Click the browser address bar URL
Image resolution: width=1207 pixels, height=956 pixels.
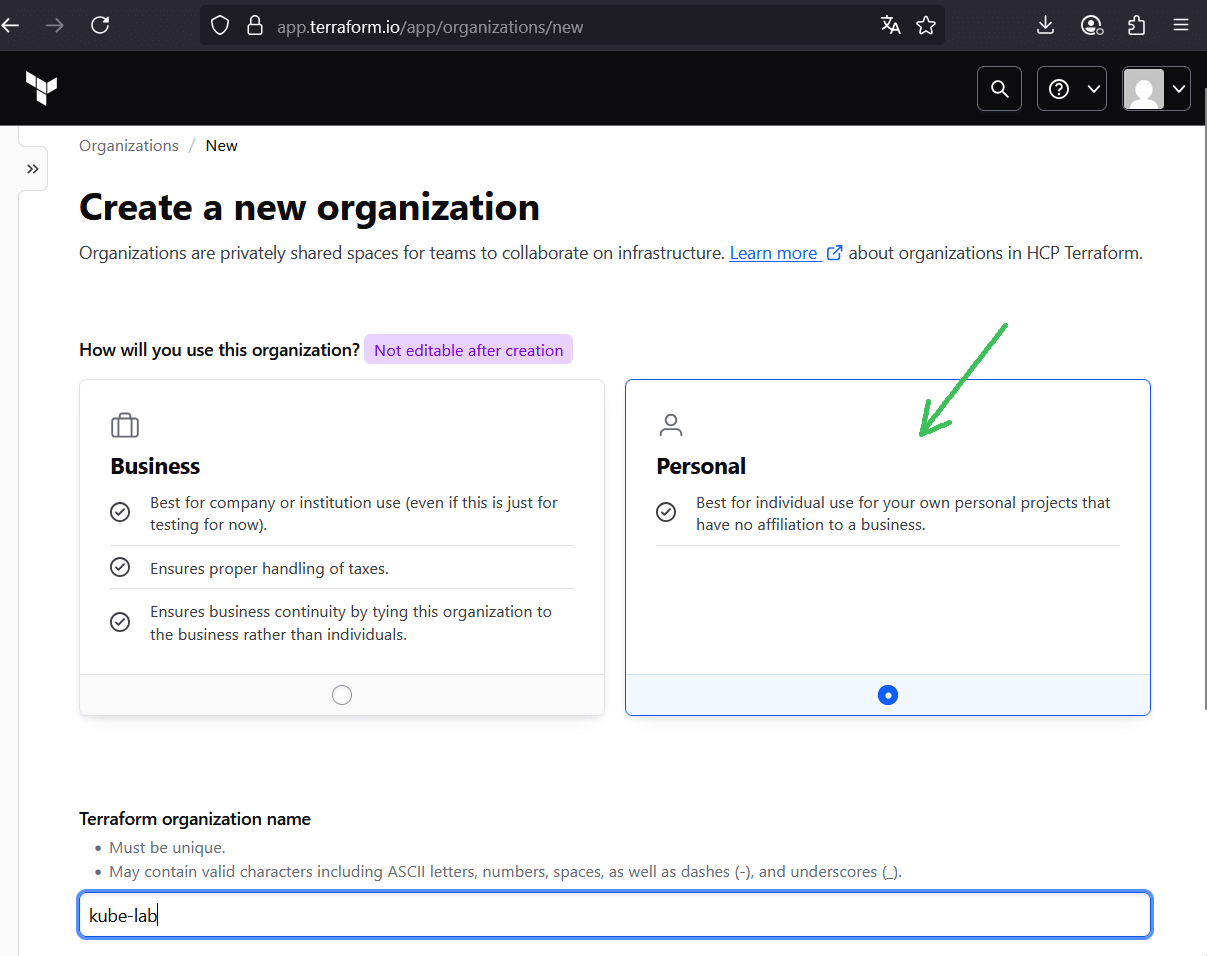pos(430,27)
